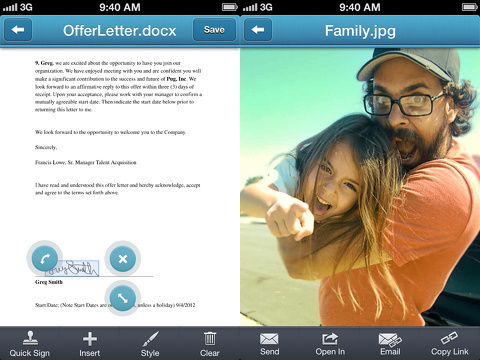Tap the Greg Smith signature line label

[x=49, y=282]
